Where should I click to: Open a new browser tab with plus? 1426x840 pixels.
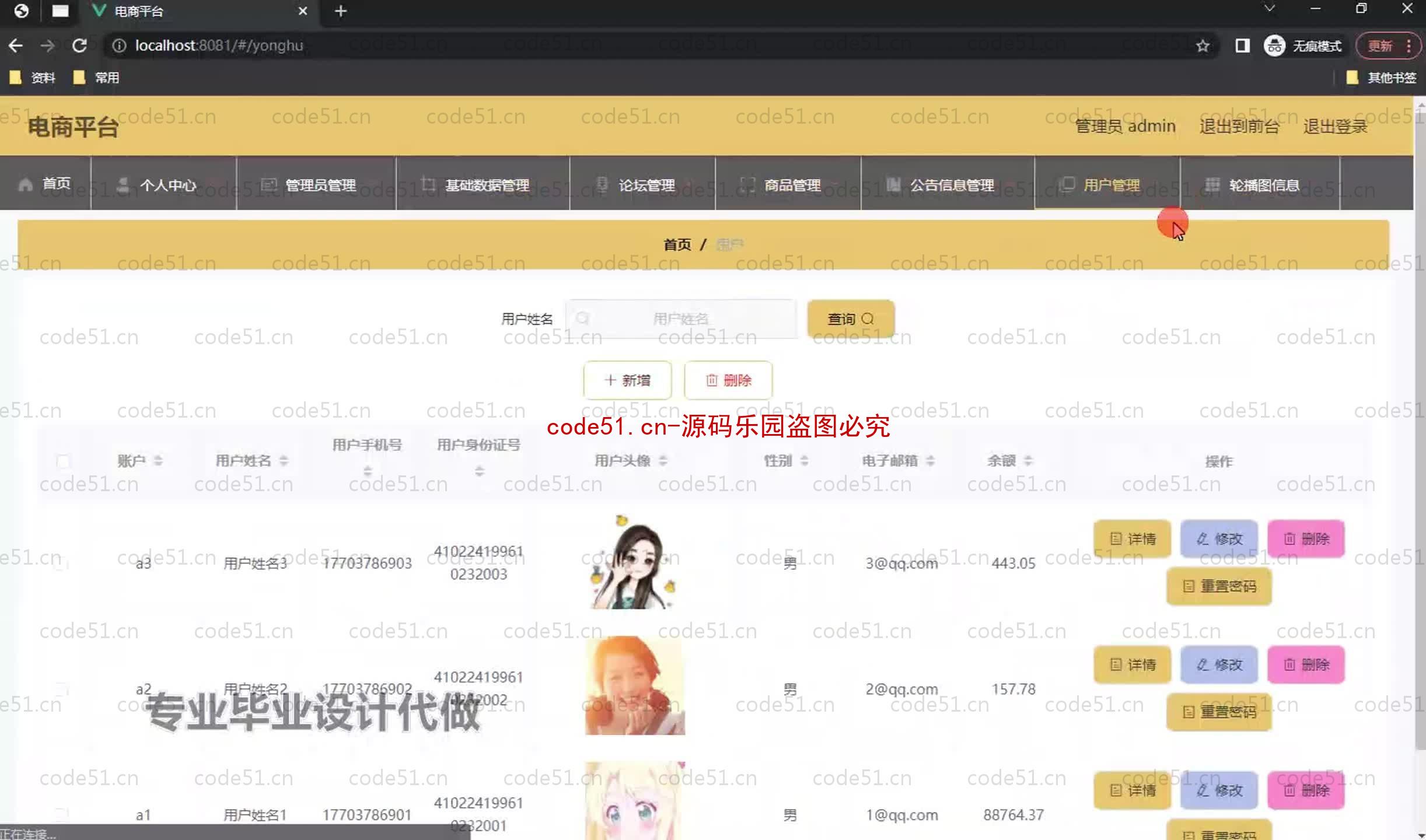[341, 11]
